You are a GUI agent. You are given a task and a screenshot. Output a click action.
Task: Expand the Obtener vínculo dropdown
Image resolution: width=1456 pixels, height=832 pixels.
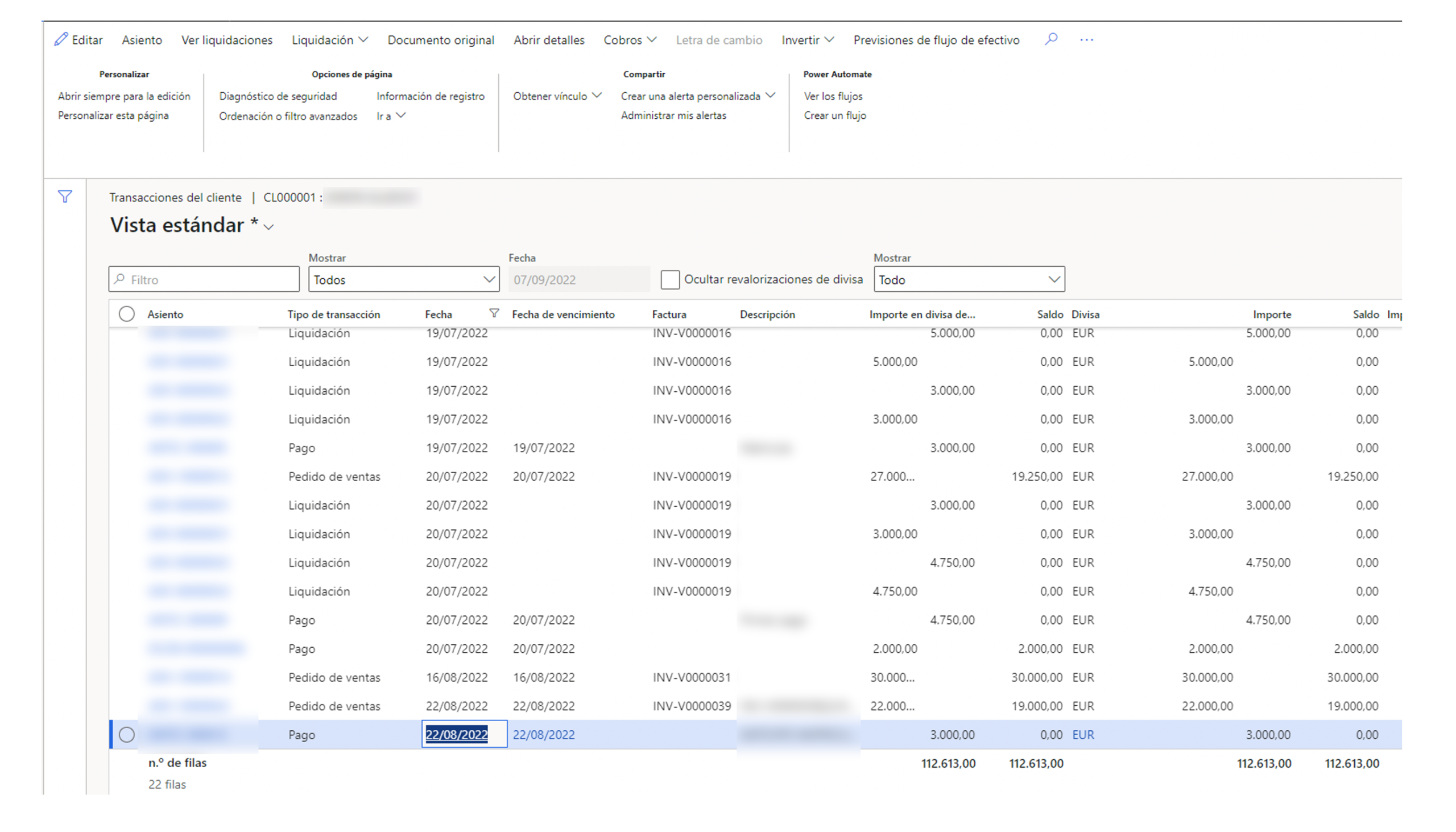[x=557, y=96]
